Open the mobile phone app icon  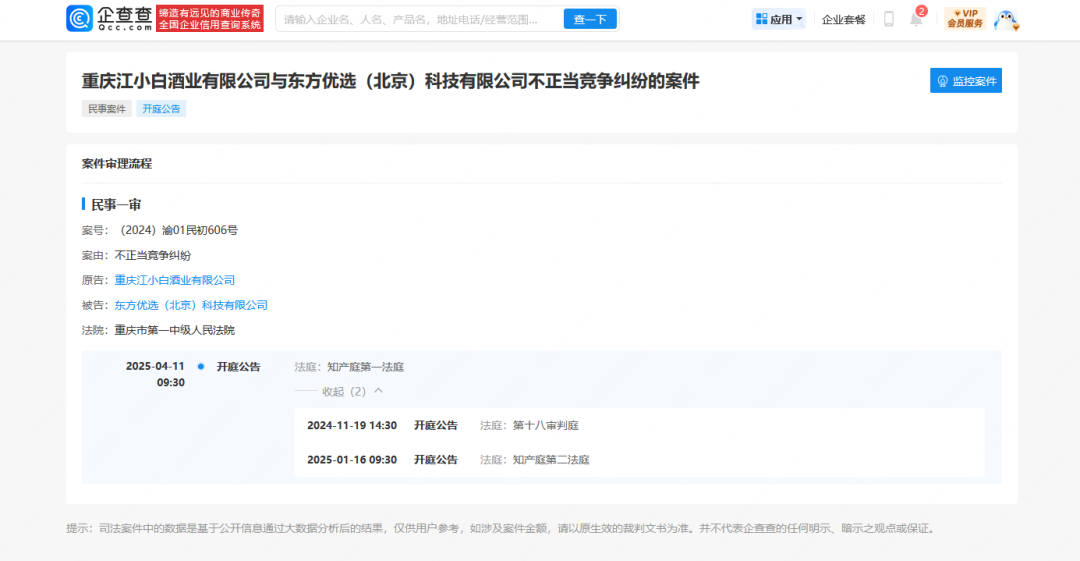pyautogui.click(x=889, y=19)
